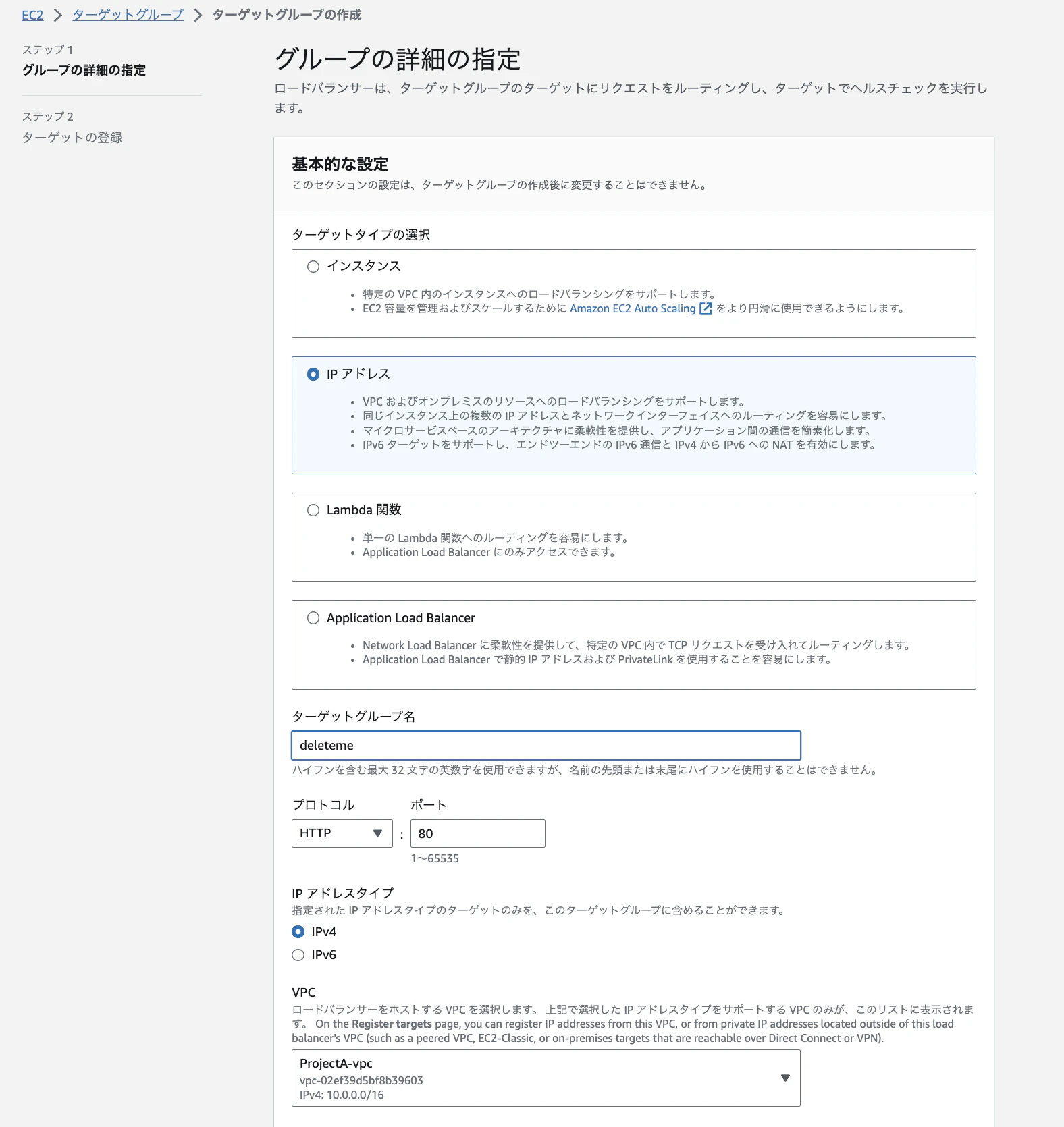1064x1127 pixels.
Task: Open the HTTP protocol dropdown
Action: coord(342,833)
